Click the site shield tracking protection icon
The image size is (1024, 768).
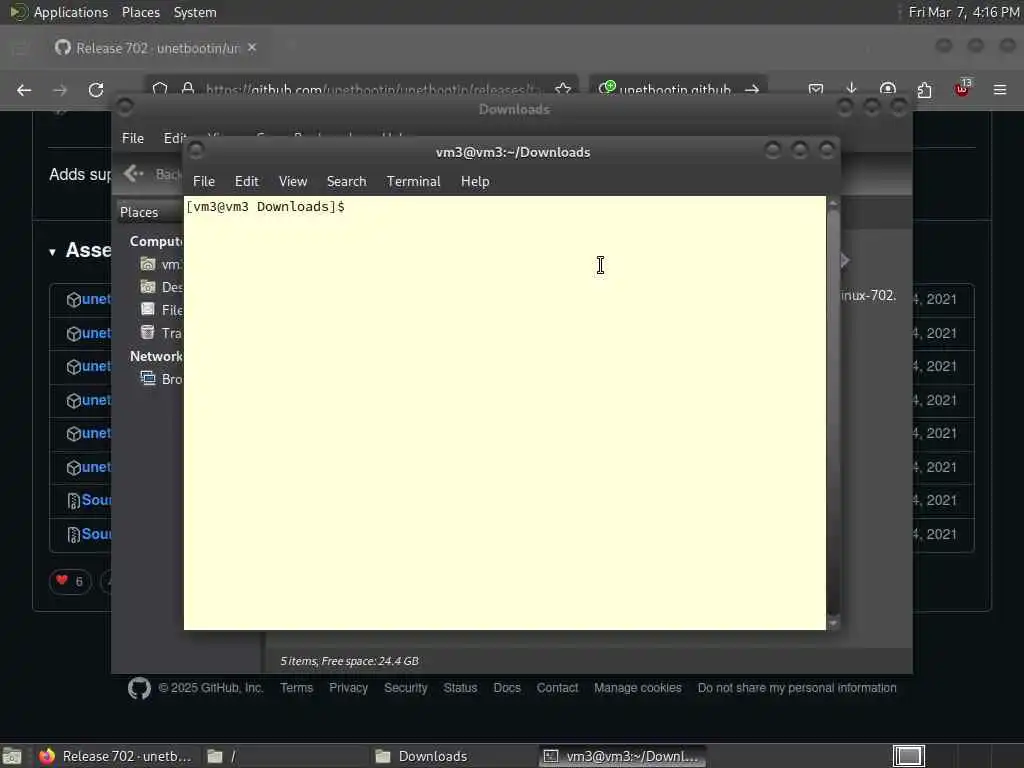click(x=160, y=89)
